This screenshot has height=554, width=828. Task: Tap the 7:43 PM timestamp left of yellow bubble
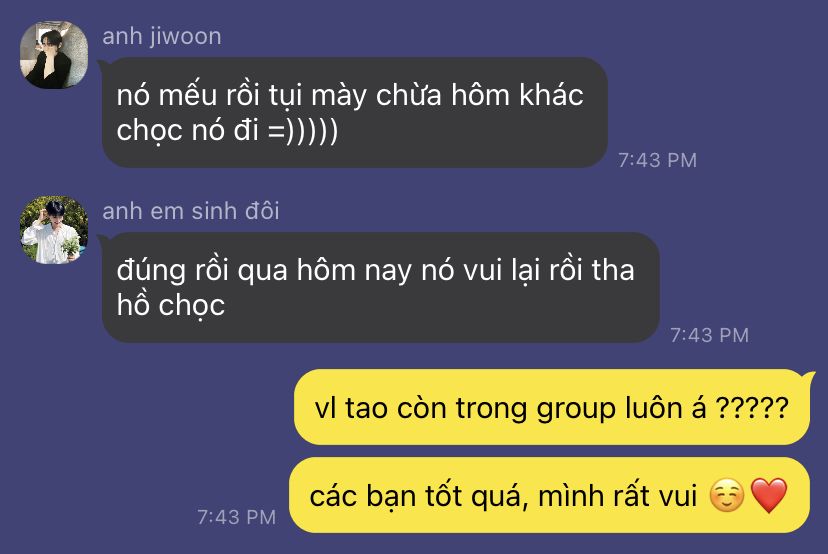236,517
